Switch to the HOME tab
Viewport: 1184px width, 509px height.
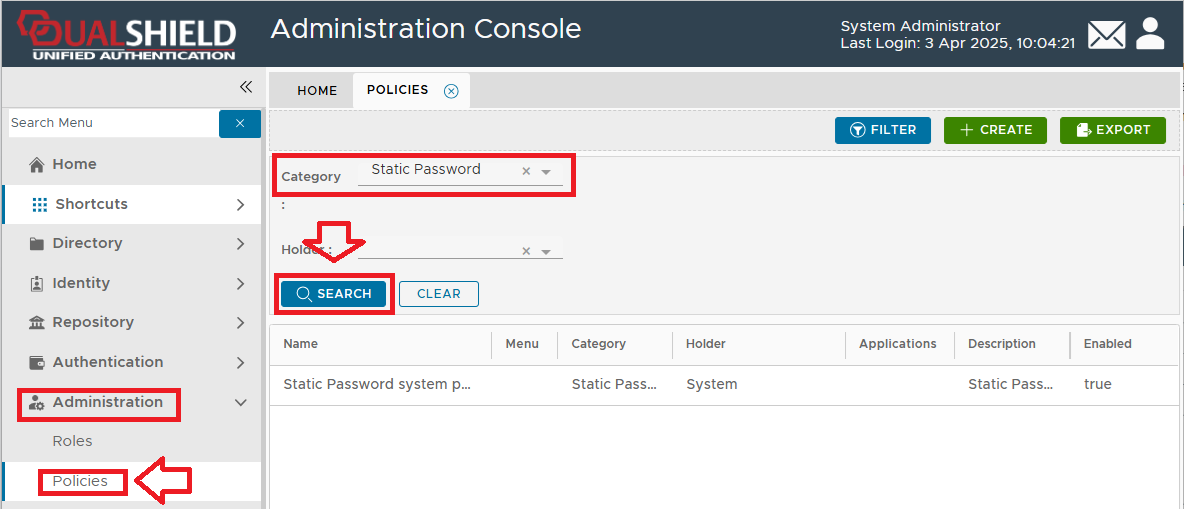coord(317,90)
